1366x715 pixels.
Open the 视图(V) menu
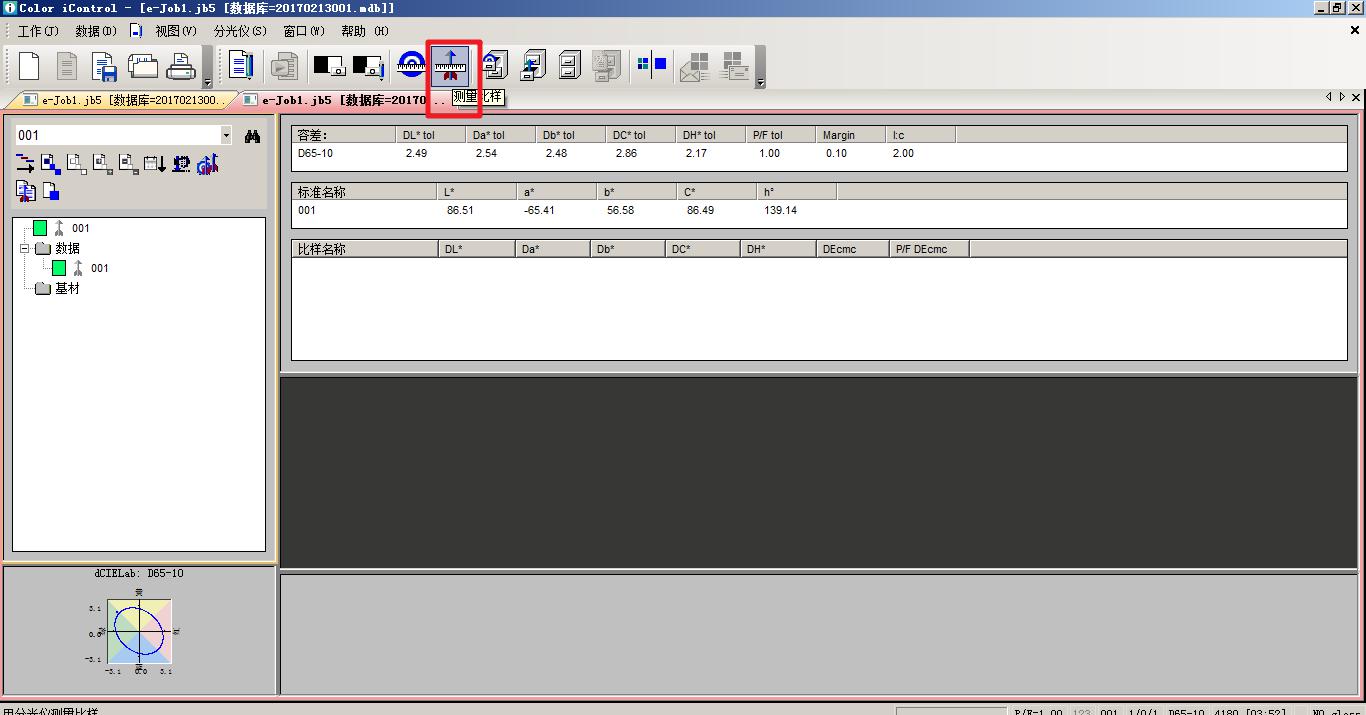point(175,31)
